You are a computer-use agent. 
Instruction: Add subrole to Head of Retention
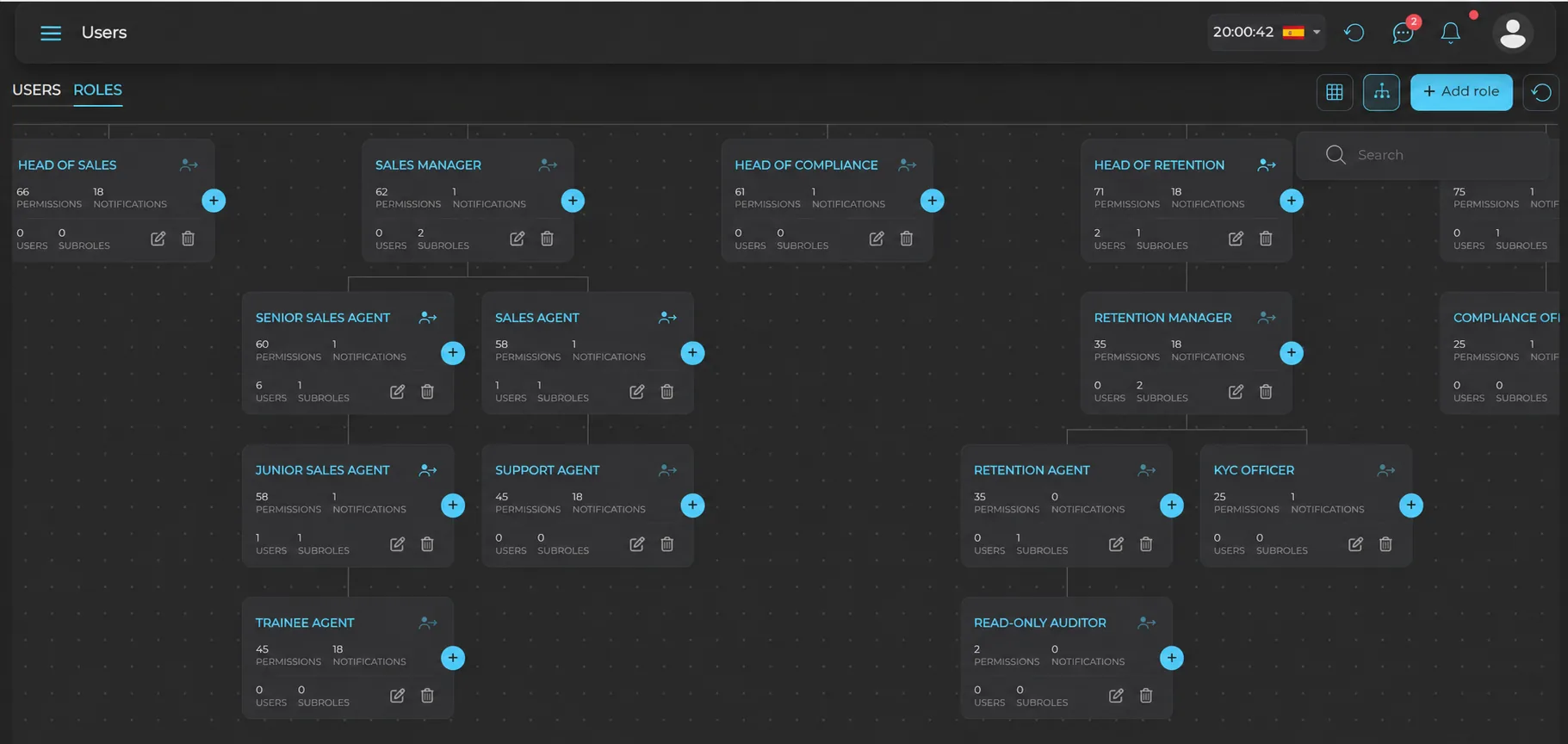pos(1291,201)
